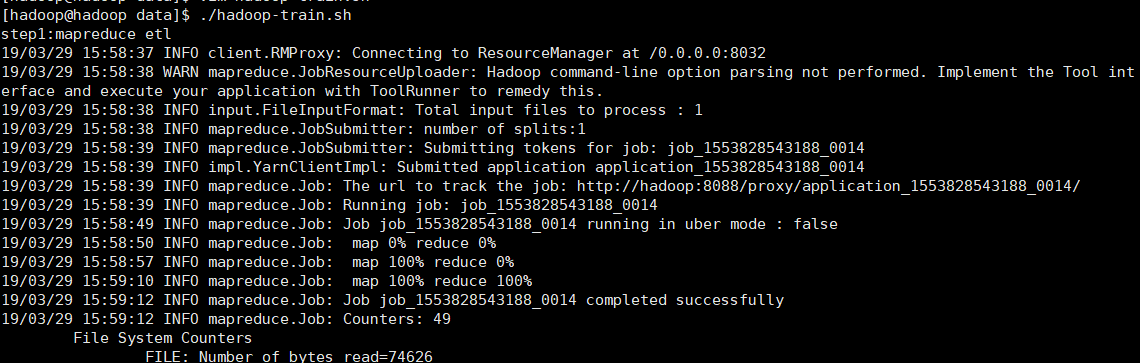Click the ./hadoop-train.sh command text
The width and height of the screenshot is (1141, 363).
[276, 15]
